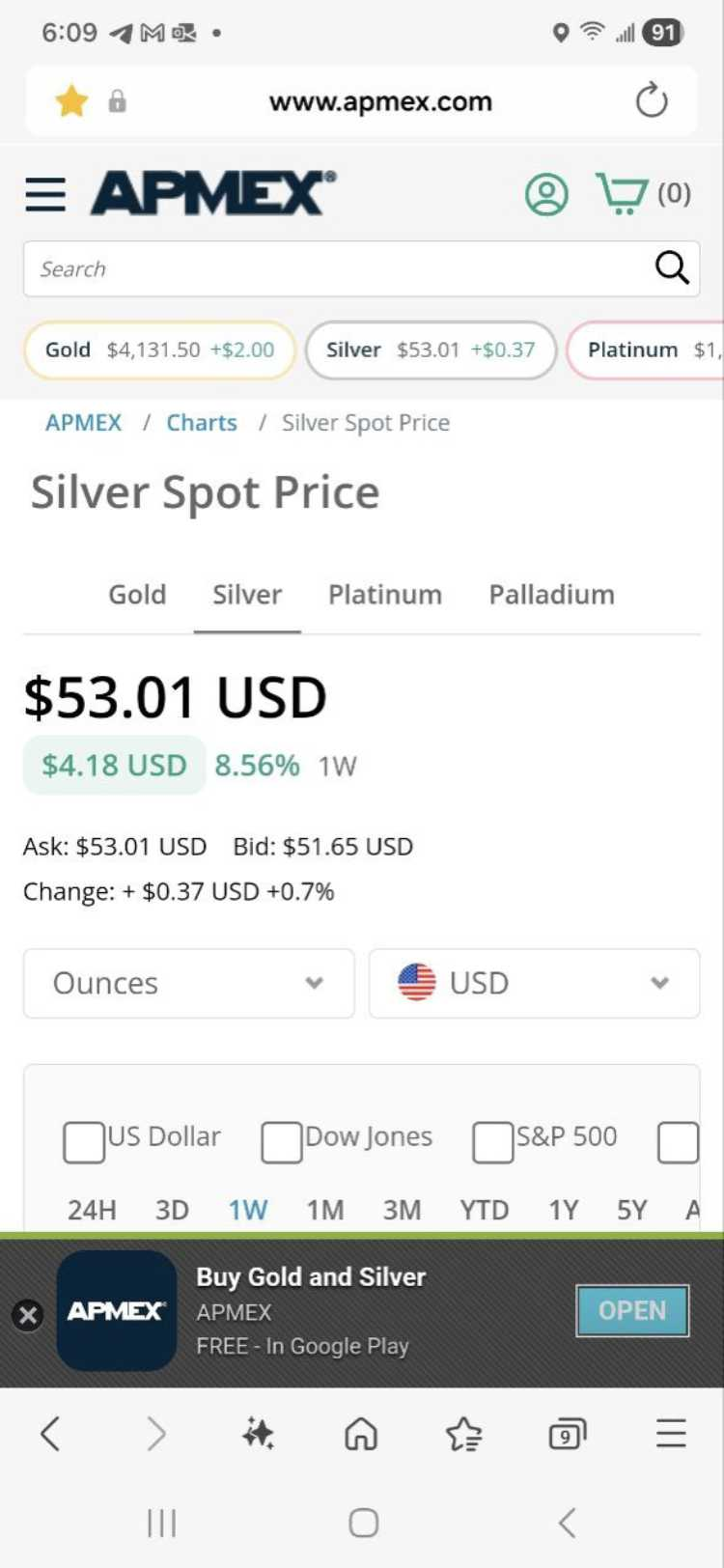View the shopping cart
This screenshot has width=724, height=1568.
623,194
